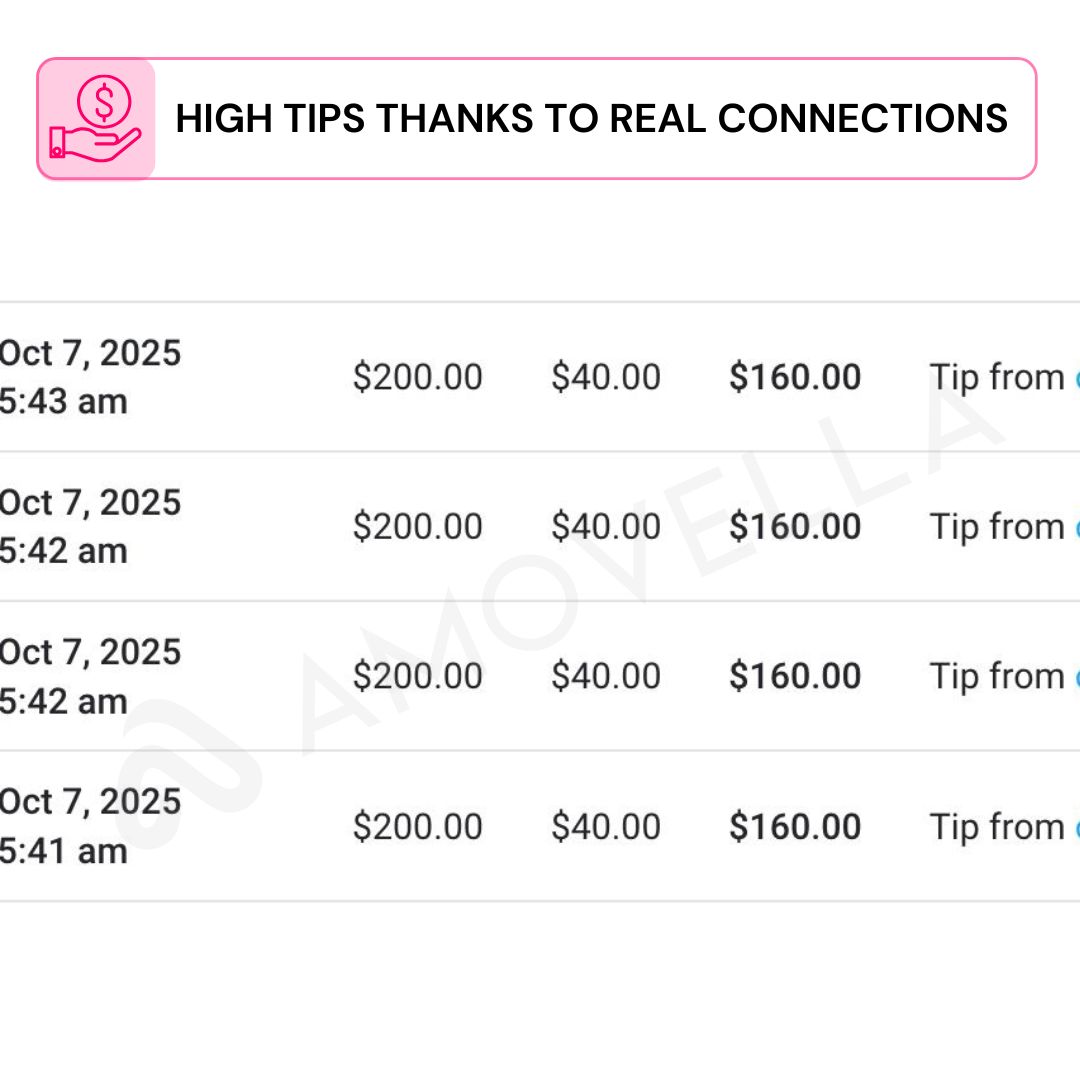Click the bold $160.00 net in 5:41 am row
The width and height of the screenshot is (1080, 1080).
tap(795, 827)
